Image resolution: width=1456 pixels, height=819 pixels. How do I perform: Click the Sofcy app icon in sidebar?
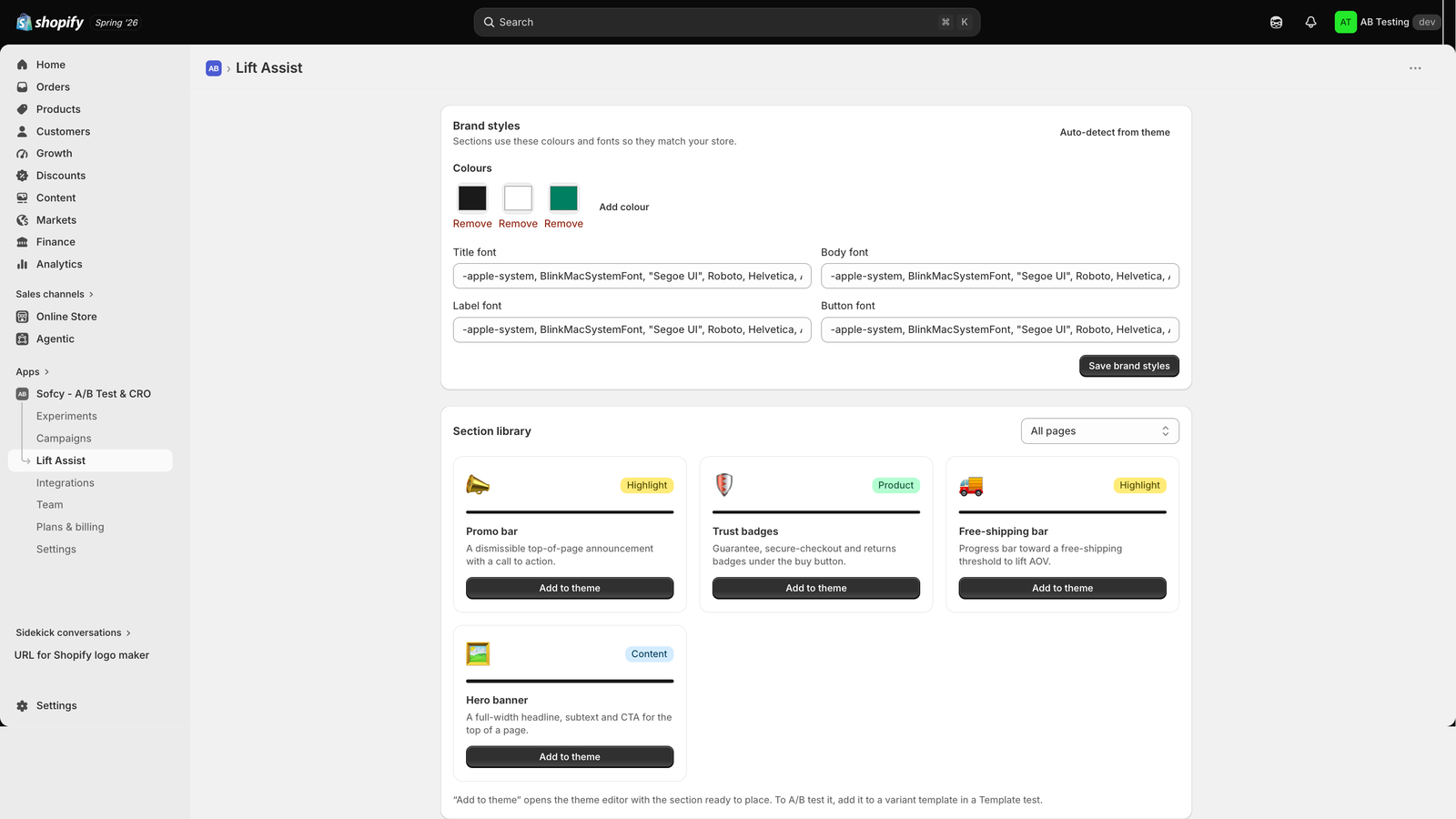tap(22, 394)
